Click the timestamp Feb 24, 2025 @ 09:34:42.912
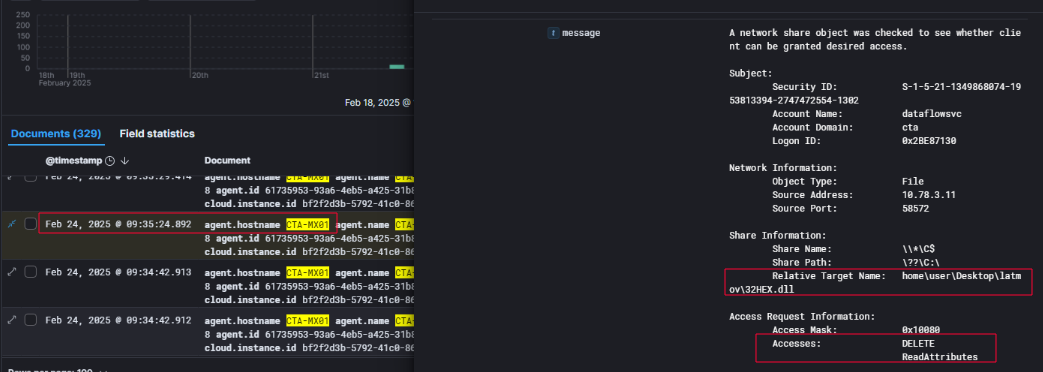1043x372 pixels. pyautogui.click(x=118, y=320)
